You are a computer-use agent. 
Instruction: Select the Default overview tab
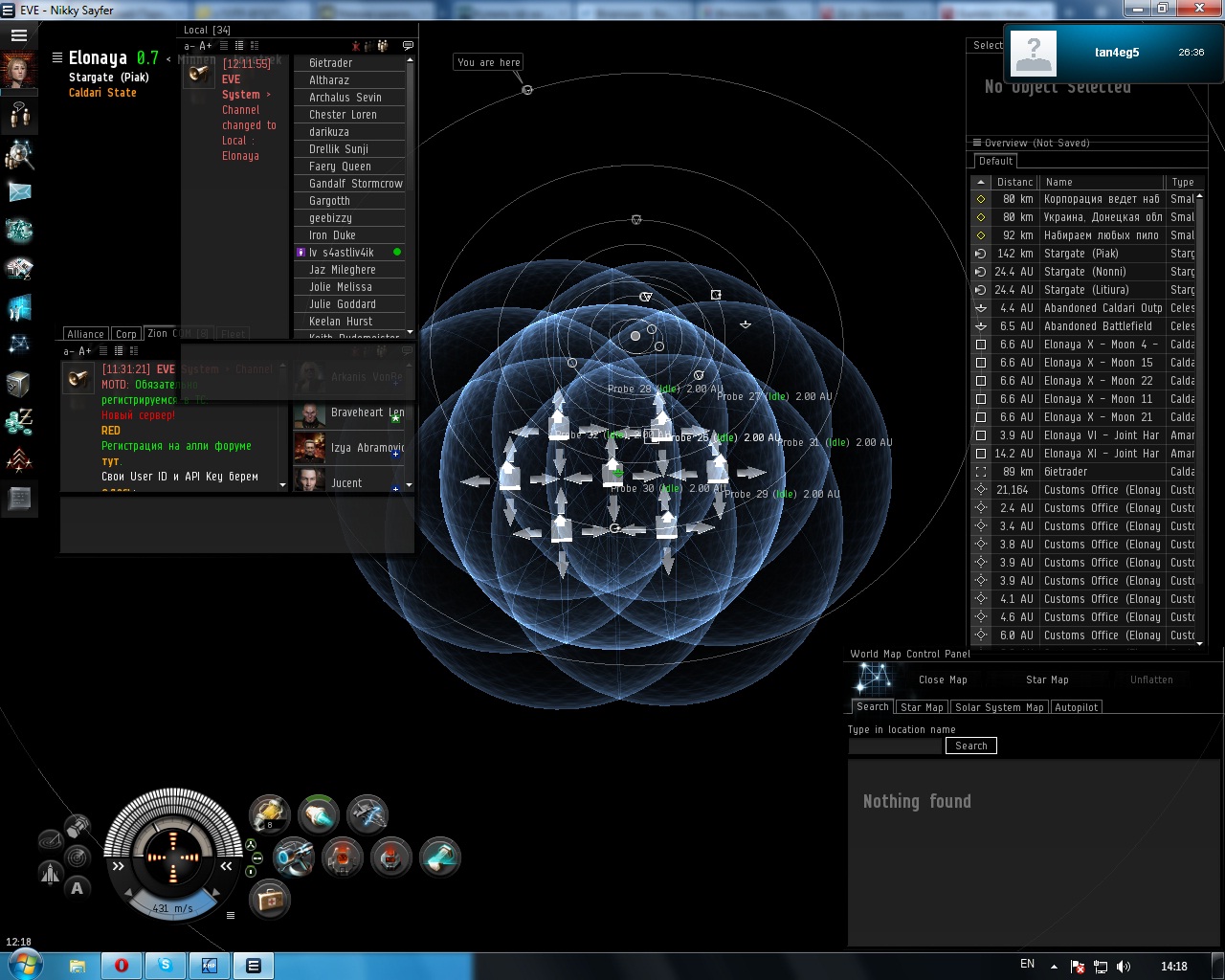click(x=996, y=161)
